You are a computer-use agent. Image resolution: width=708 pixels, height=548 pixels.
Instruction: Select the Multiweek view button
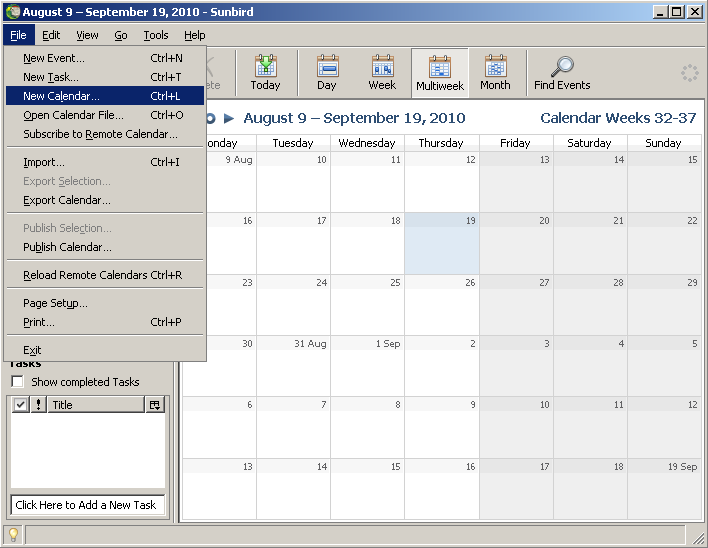tap(440, 74)
